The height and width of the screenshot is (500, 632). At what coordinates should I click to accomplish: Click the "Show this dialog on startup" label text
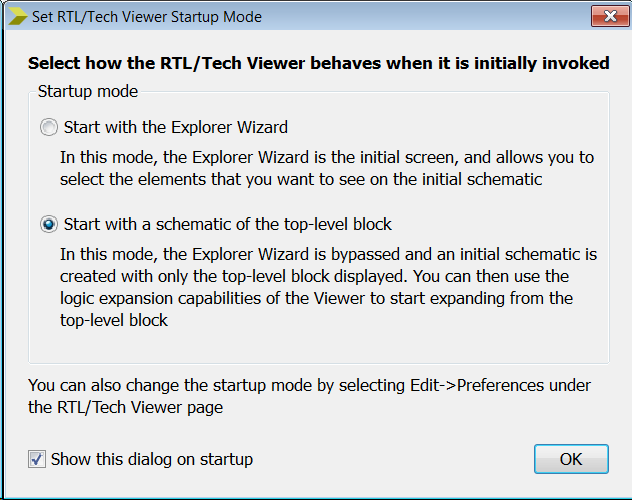(151, 459)
